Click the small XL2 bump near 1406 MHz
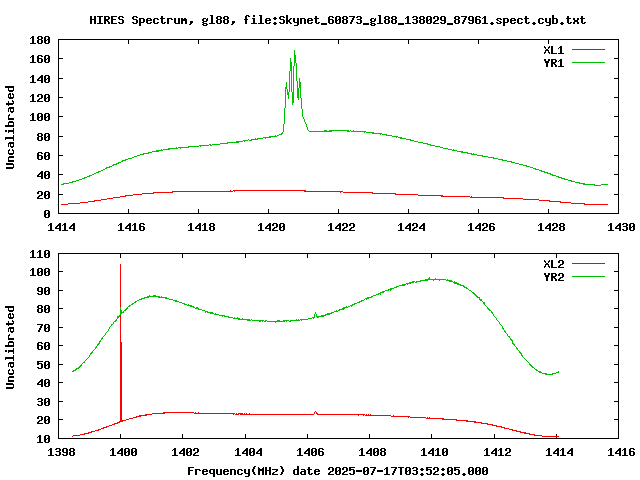The width and height of the screenshot is (640, 480). coord(315,413)
